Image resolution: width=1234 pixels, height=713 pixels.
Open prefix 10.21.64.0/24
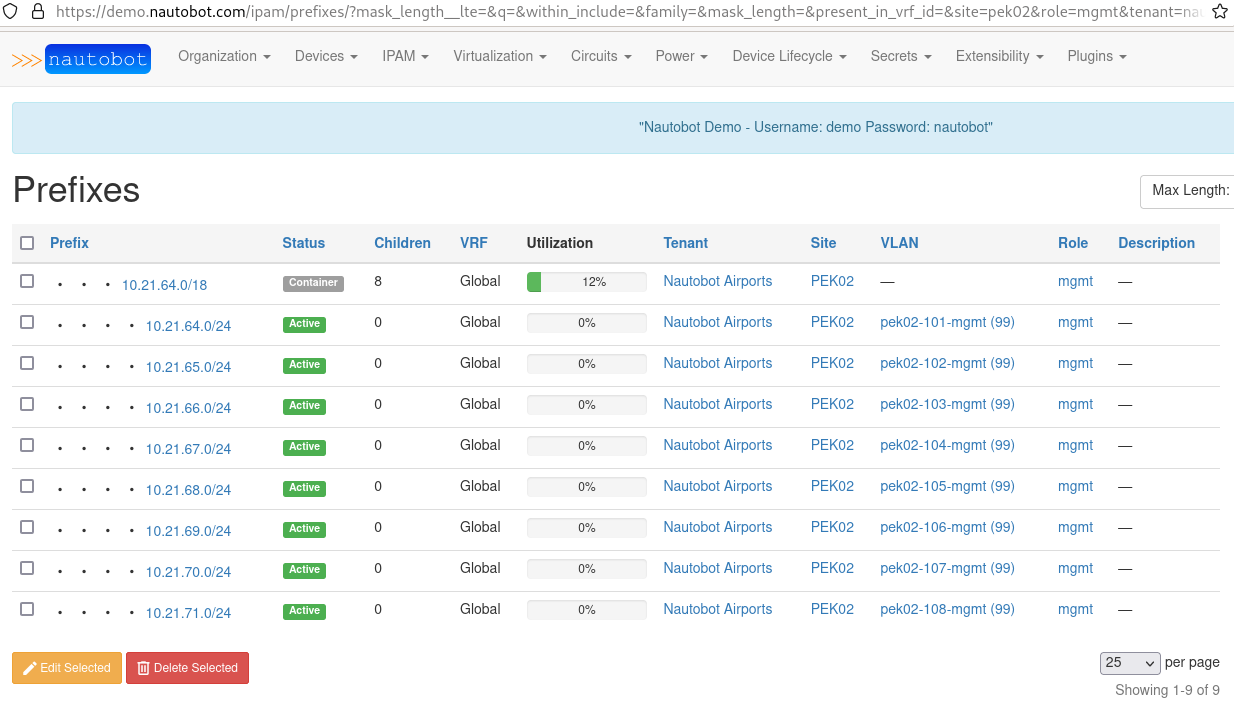point(188,326)
